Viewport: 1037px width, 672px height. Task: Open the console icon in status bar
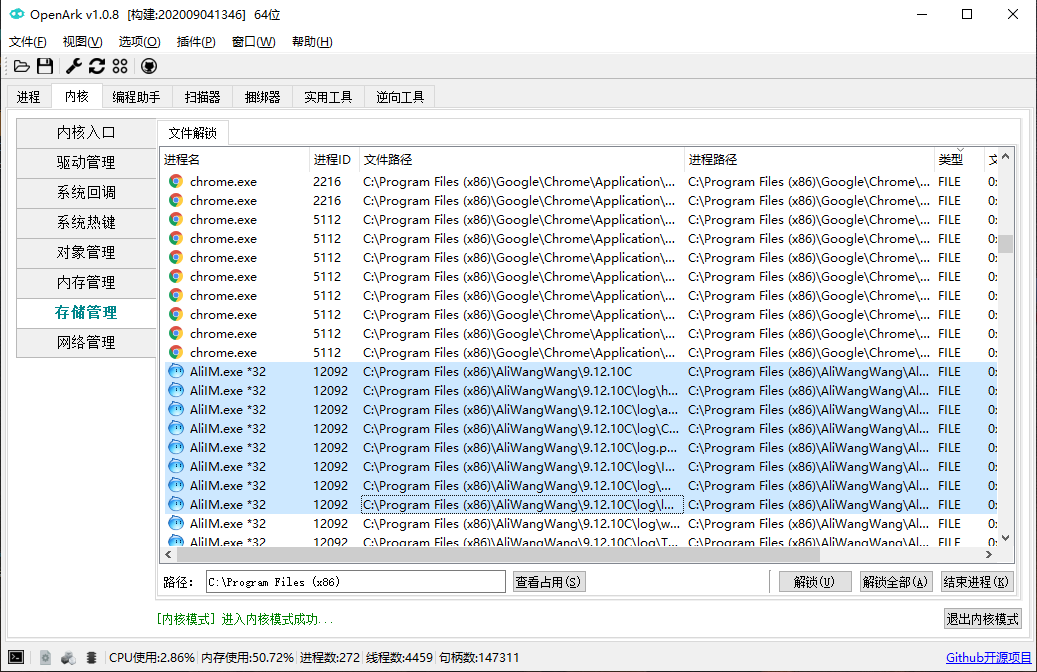16,657
